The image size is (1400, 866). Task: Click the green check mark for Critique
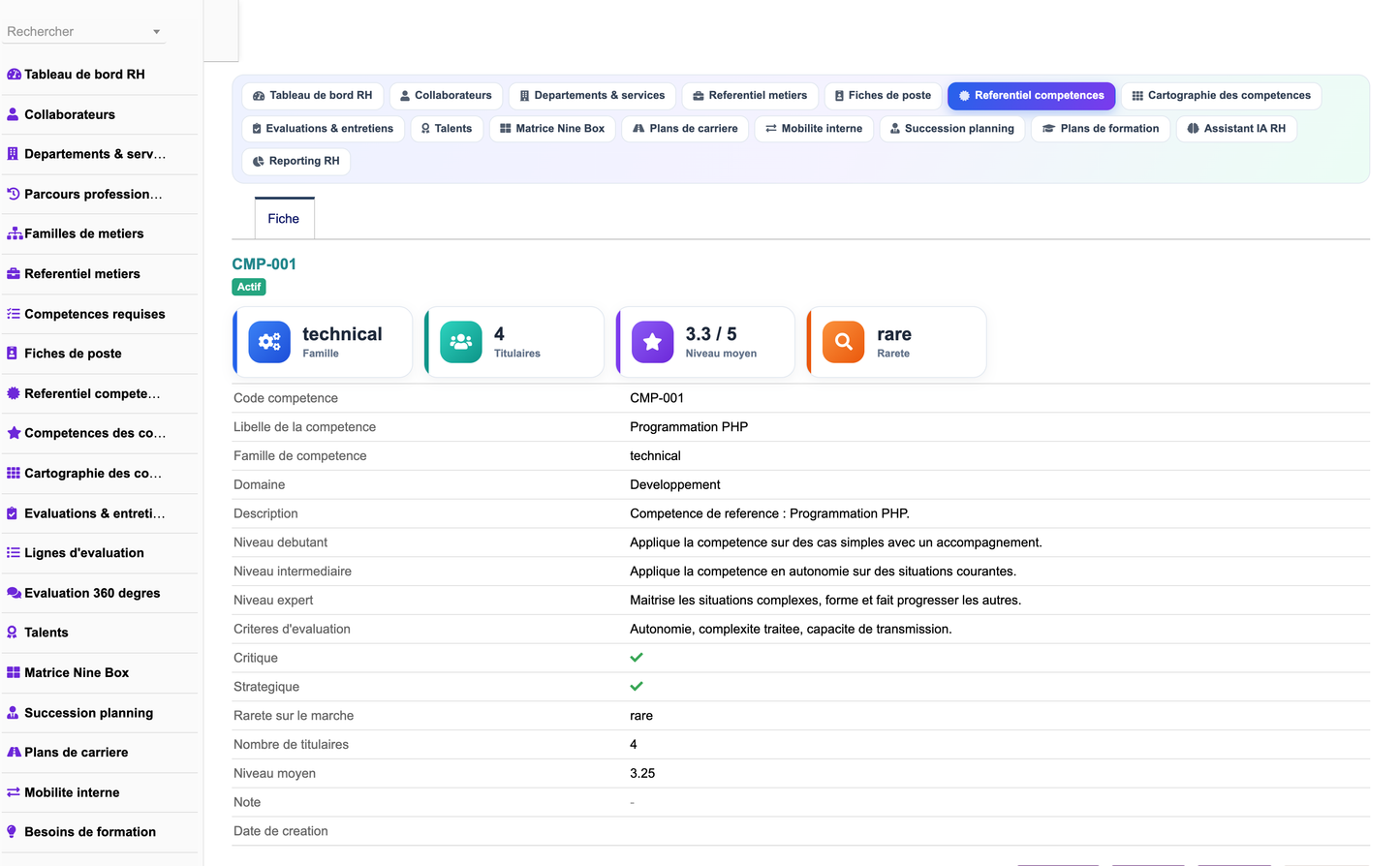pyautogui.click(x=637, y=658)
